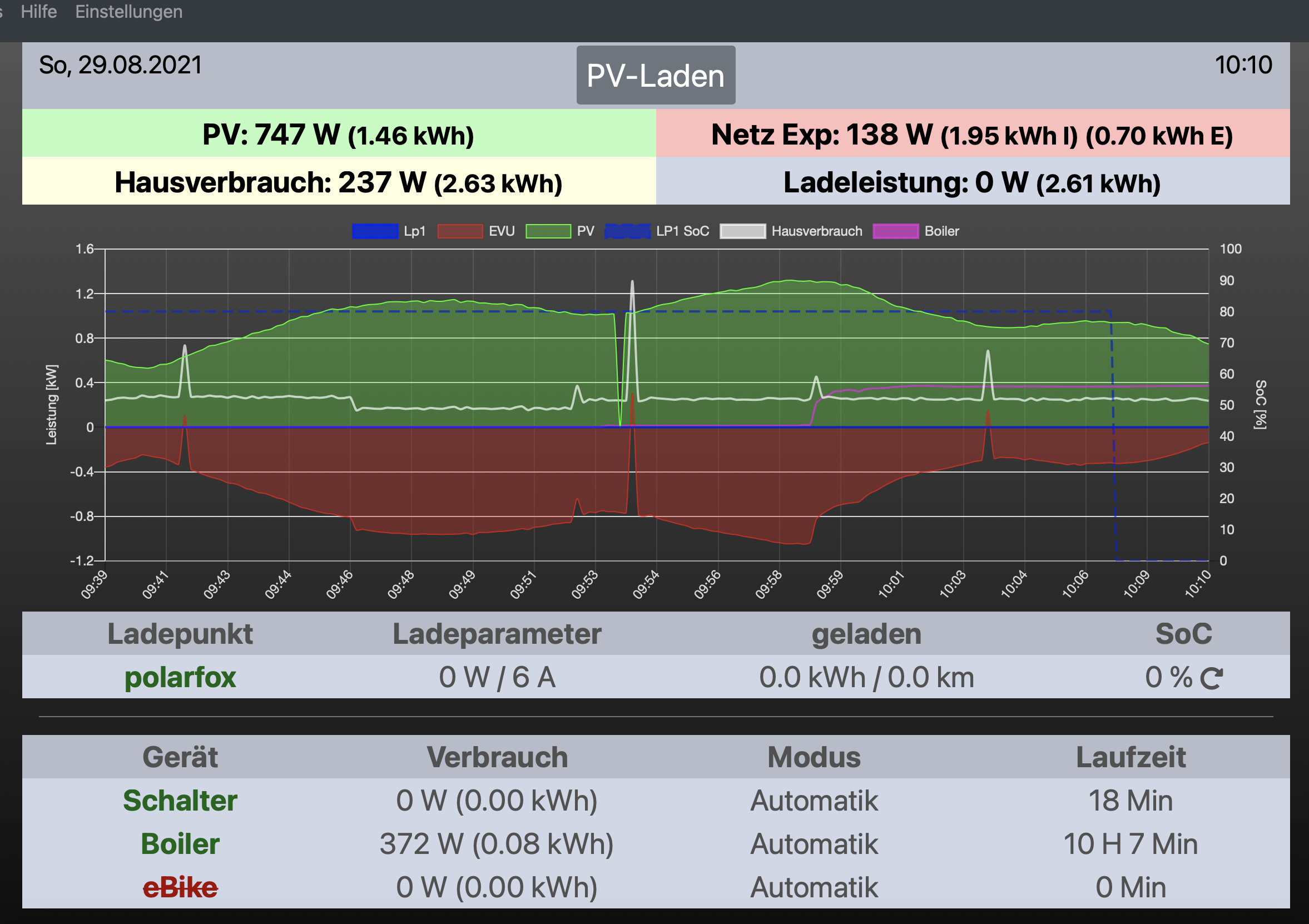This screenshot has width=1309, height=924.
Task: Toggle the Lp1 blue legend swatch
Action: 375,231
